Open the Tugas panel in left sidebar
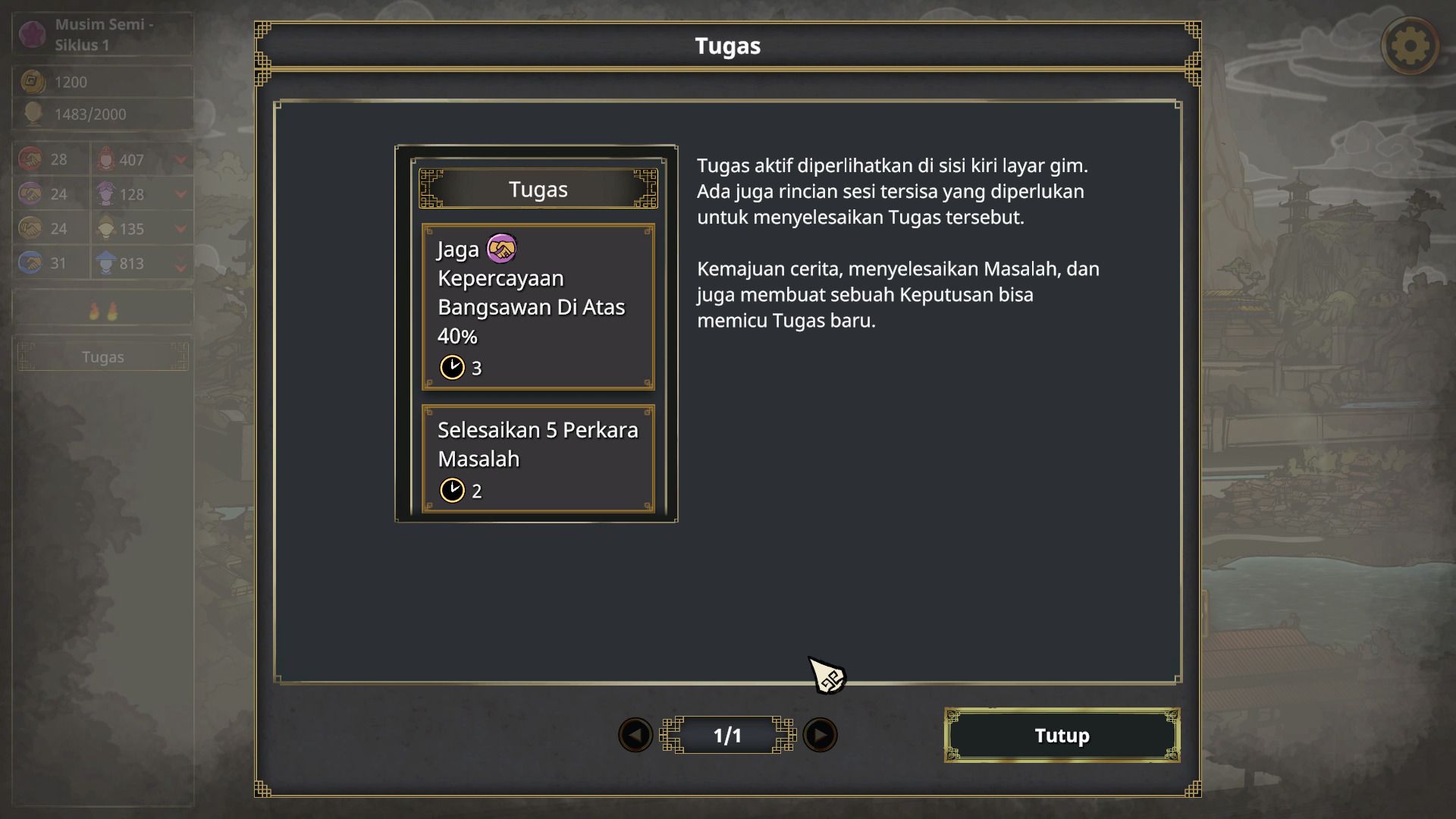1456x819 pixels. pos(103,357)
